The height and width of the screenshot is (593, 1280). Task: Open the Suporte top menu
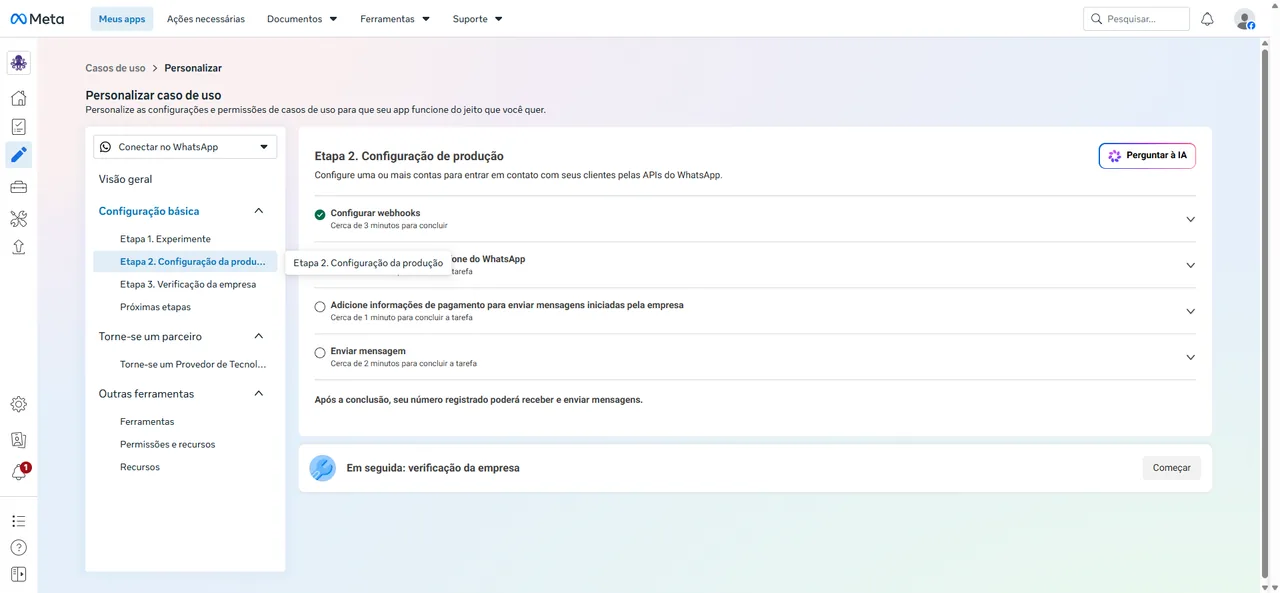coord(477,19)
